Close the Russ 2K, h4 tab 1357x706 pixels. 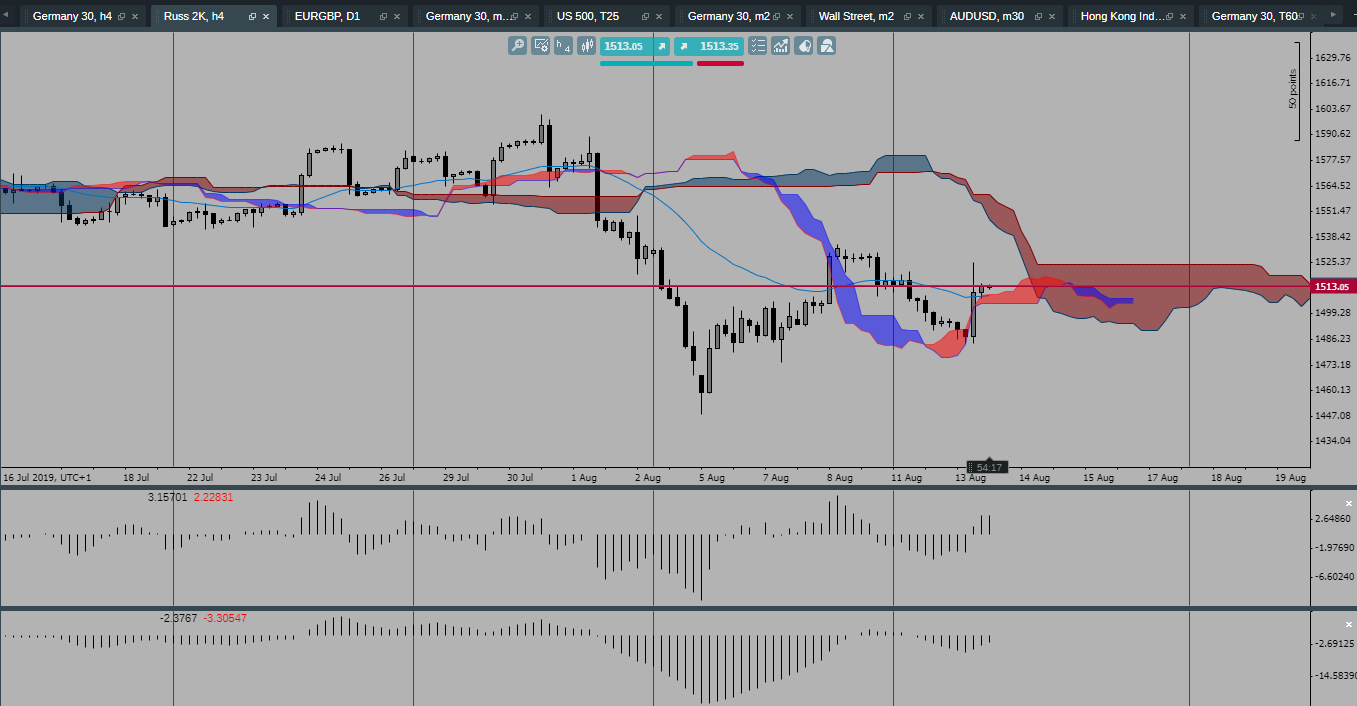266,17
